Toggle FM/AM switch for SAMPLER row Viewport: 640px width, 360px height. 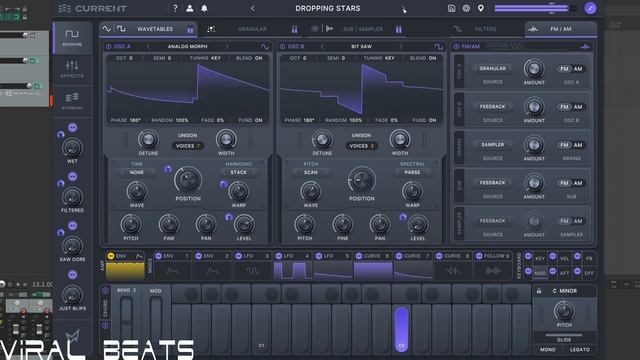click(571, 221)
